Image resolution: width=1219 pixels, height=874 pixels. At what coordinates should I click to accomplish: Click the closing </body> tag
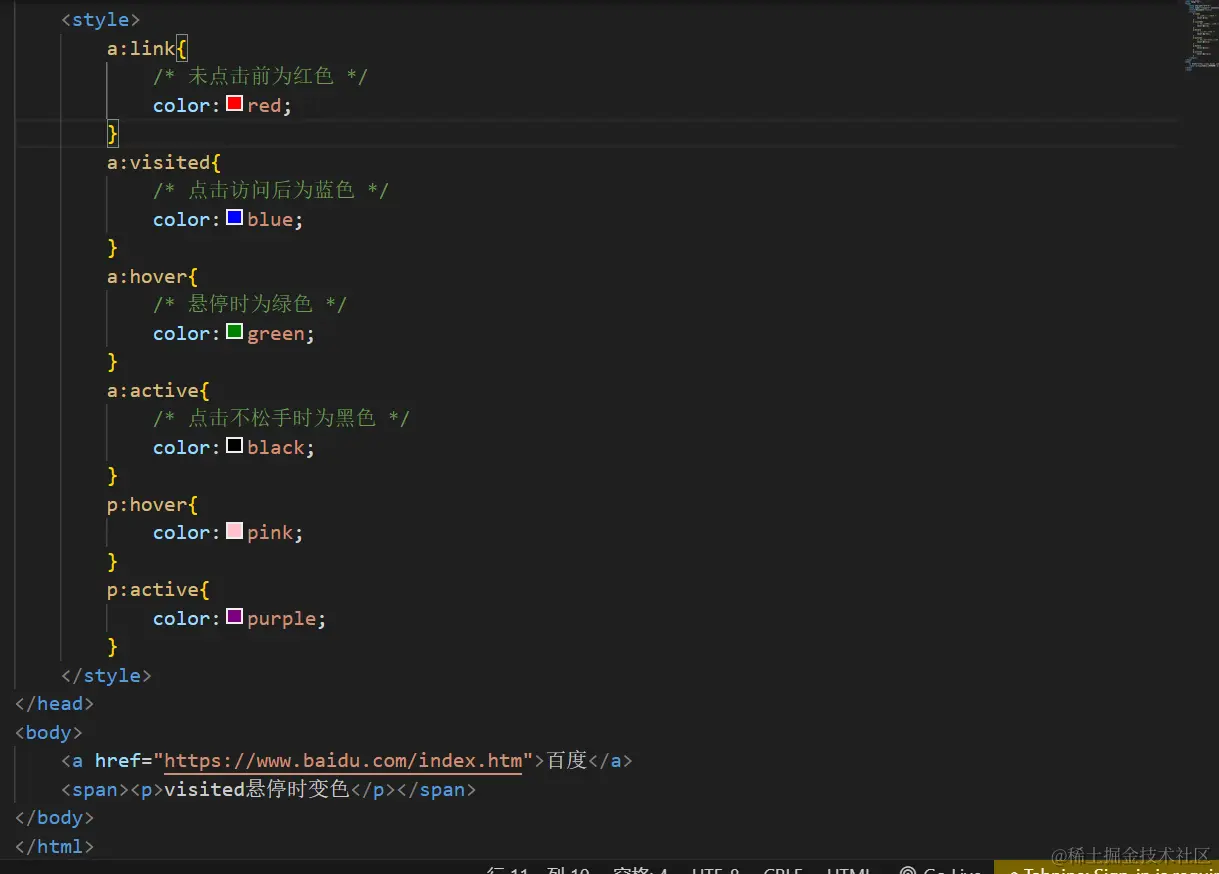click(55, 818)
